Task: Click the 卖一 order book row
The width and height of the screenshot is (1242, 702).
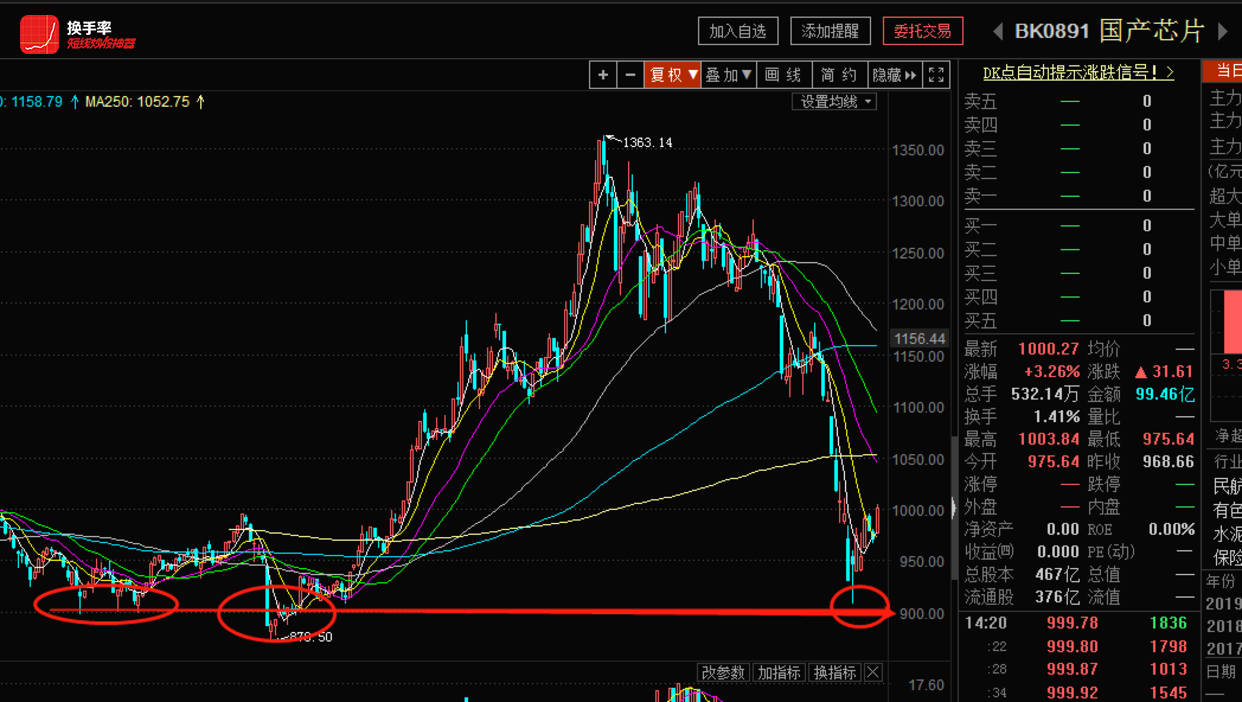Action: click(1078, 196)
